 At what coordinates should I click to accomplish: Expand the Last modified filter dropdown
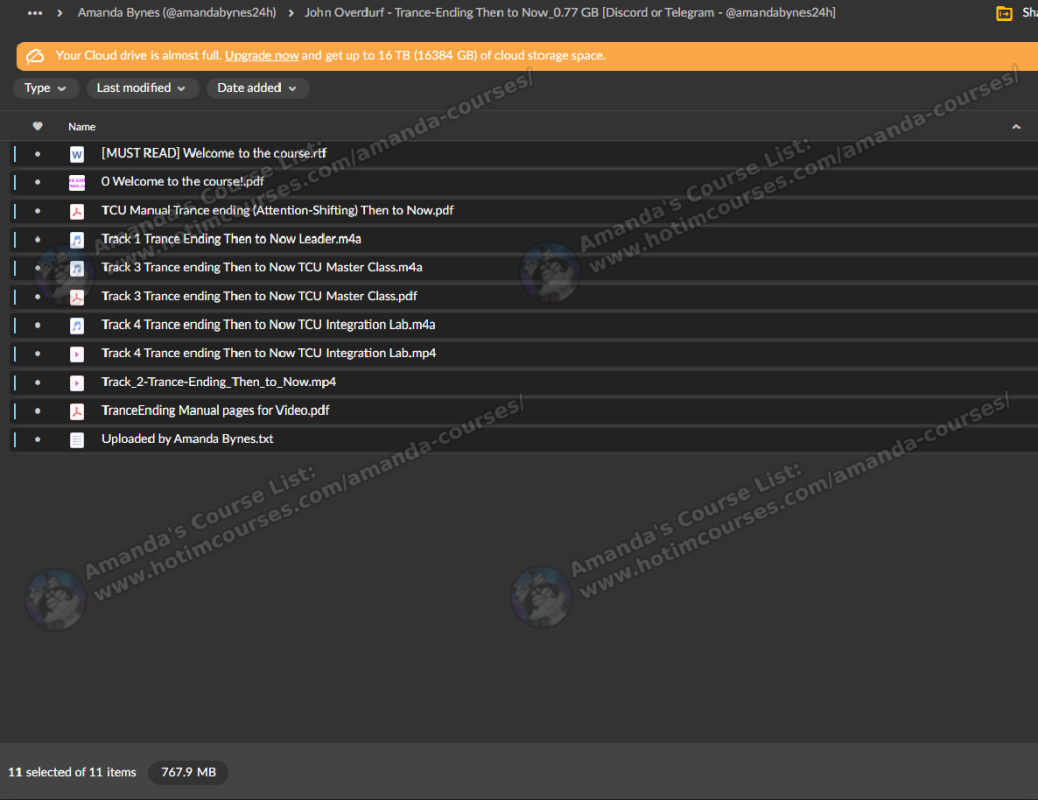point(141,88)
